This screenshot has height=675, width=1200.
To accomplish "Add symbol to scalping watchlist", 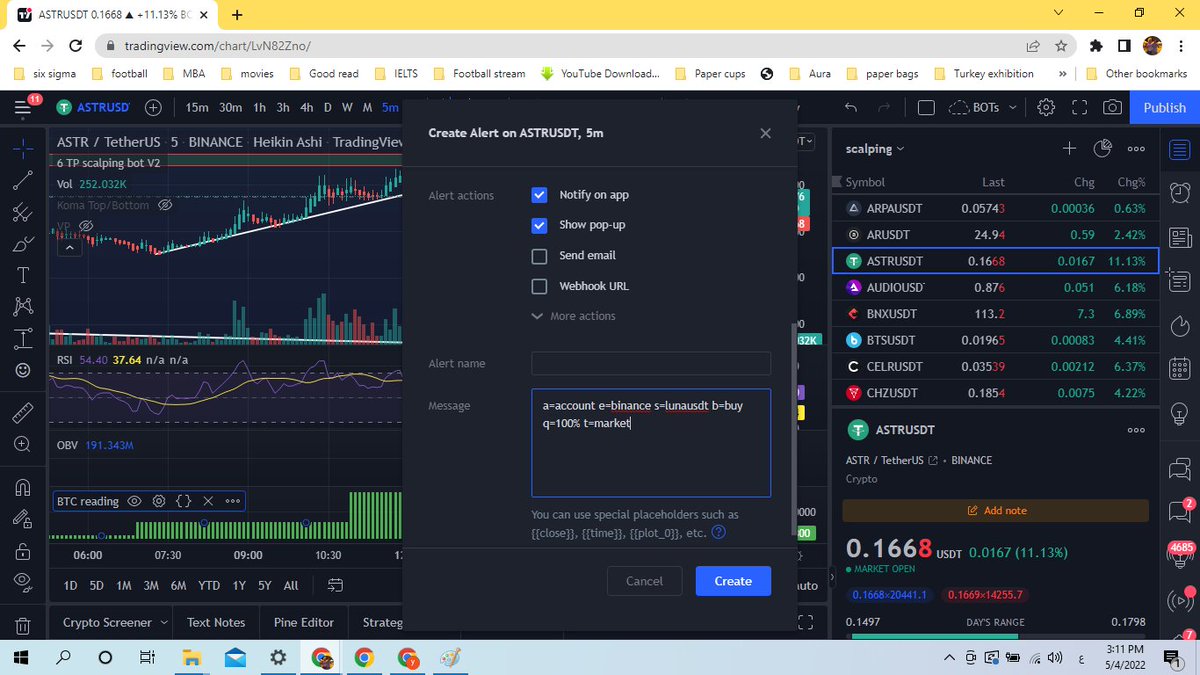I will click(x=1069, y=148).
